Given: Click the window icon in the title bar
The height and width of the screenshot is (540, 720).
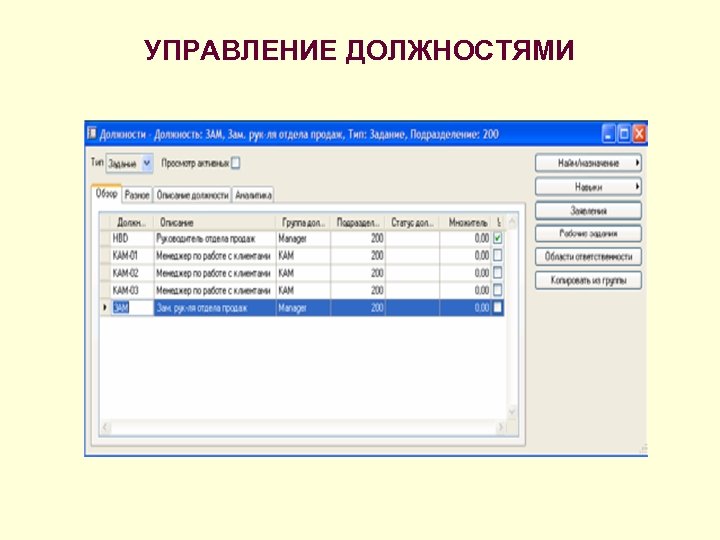Looking at the screenshot, I should [x=92, y=133].
